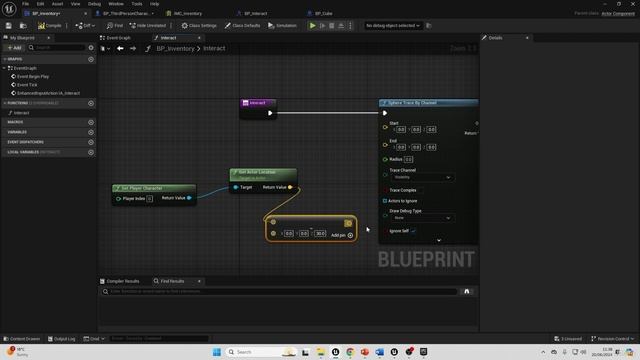Save the blueprint with the floppy disk icon
This screenshot has height=360, width=640.
tap(9, 25)
